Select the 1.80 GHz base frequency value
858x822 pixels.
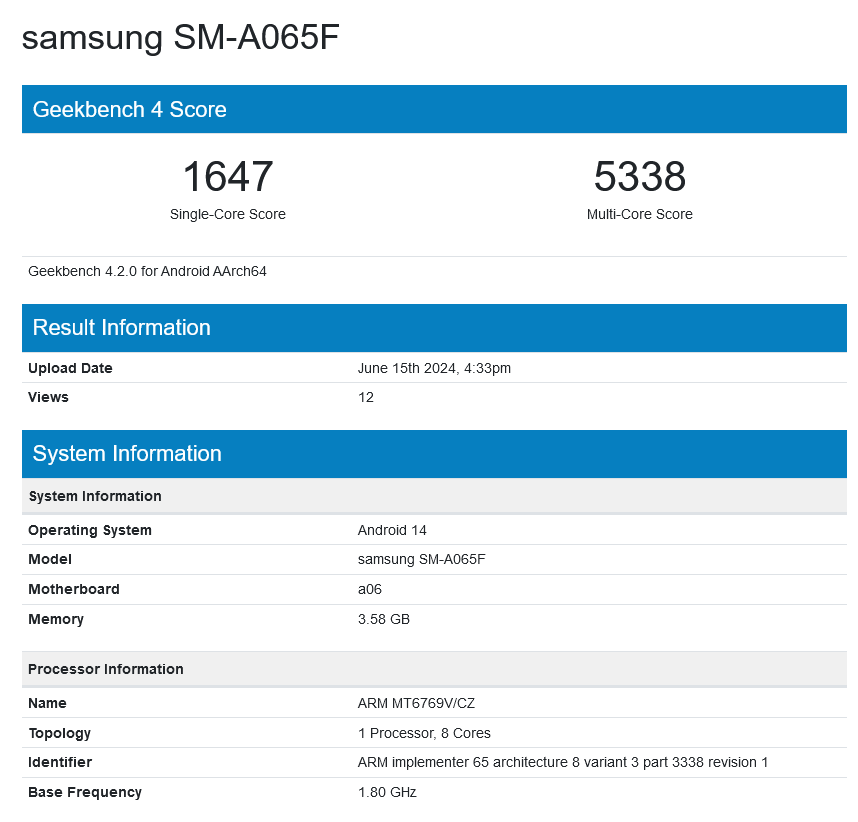tap(384, 792)
